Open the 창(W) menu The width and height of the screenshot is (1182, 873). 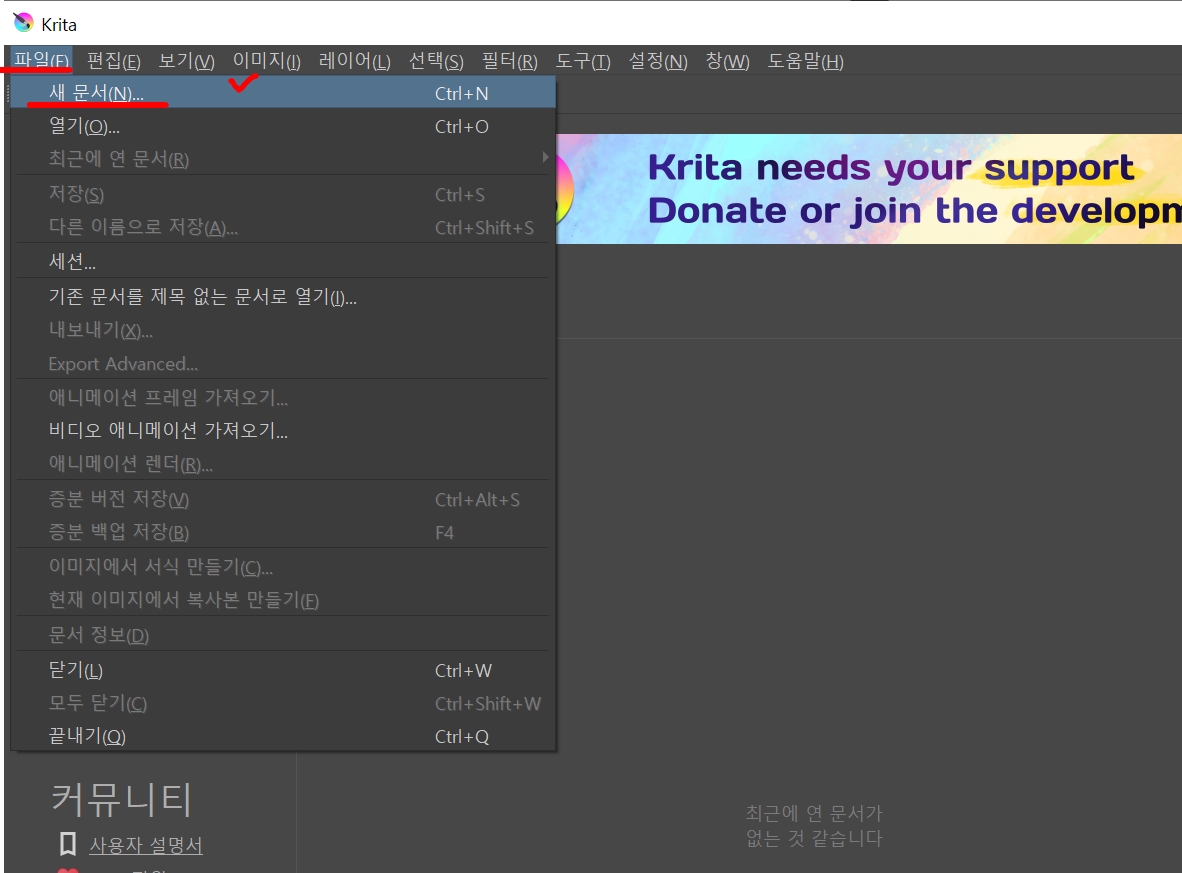coord(727,61)
